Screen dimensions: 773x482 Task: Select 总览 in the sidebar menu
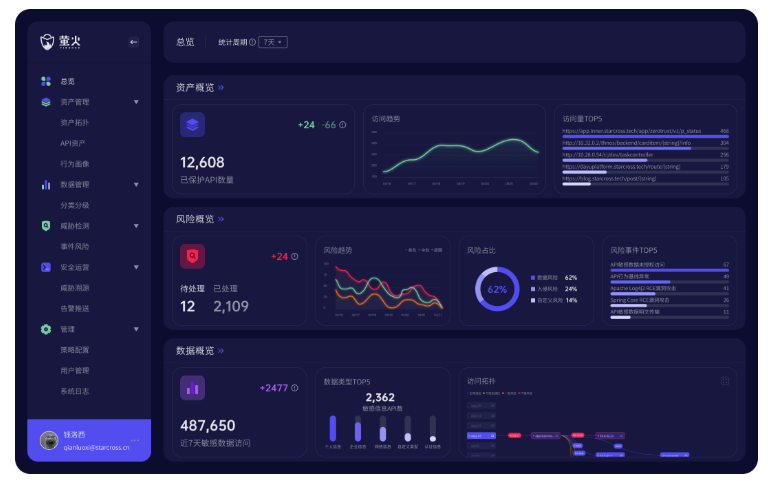coord(67,81)
